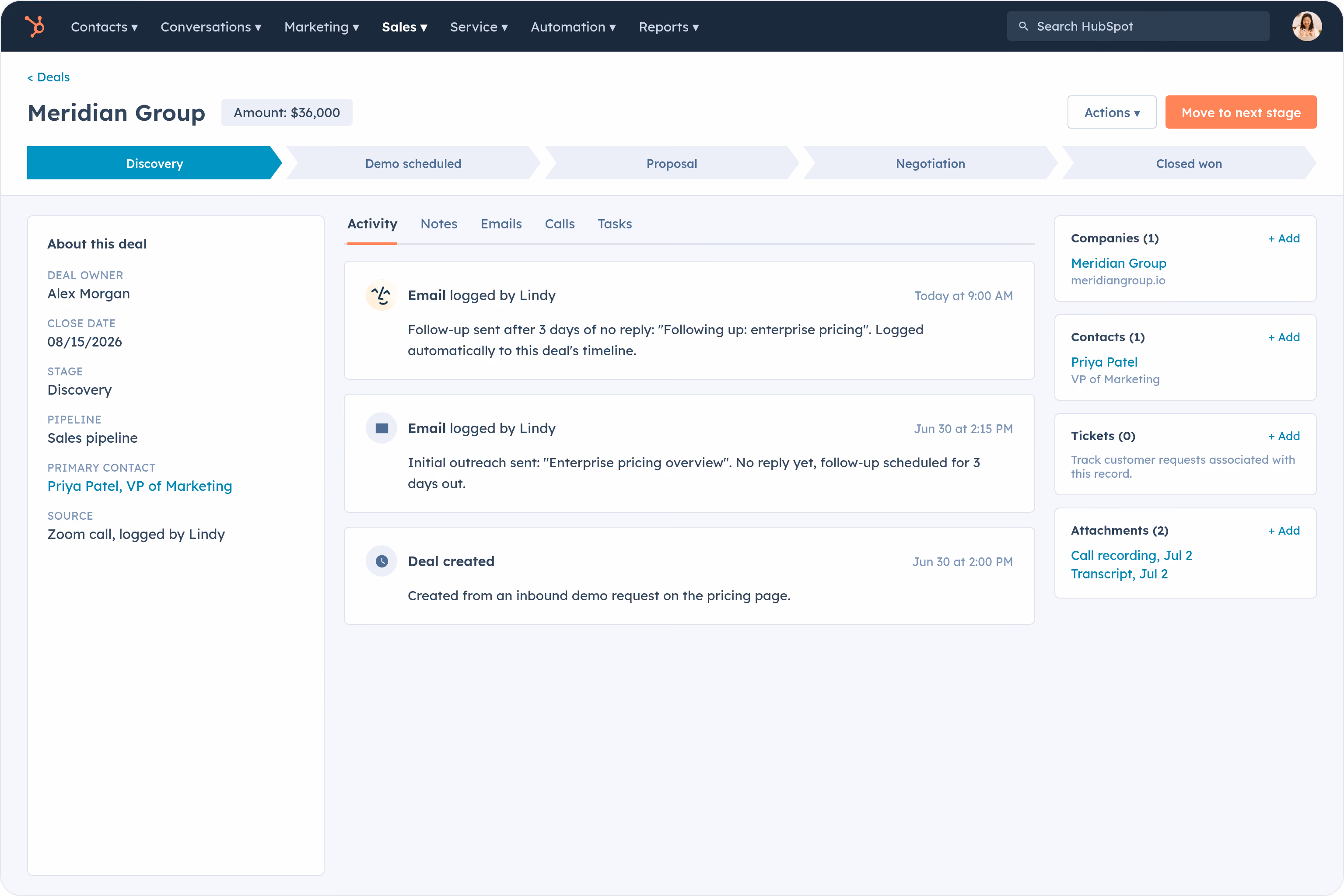Click the Today at 9:00 AM timestamp
Viewport: 1344px width, 896px height.
[963, 296]
